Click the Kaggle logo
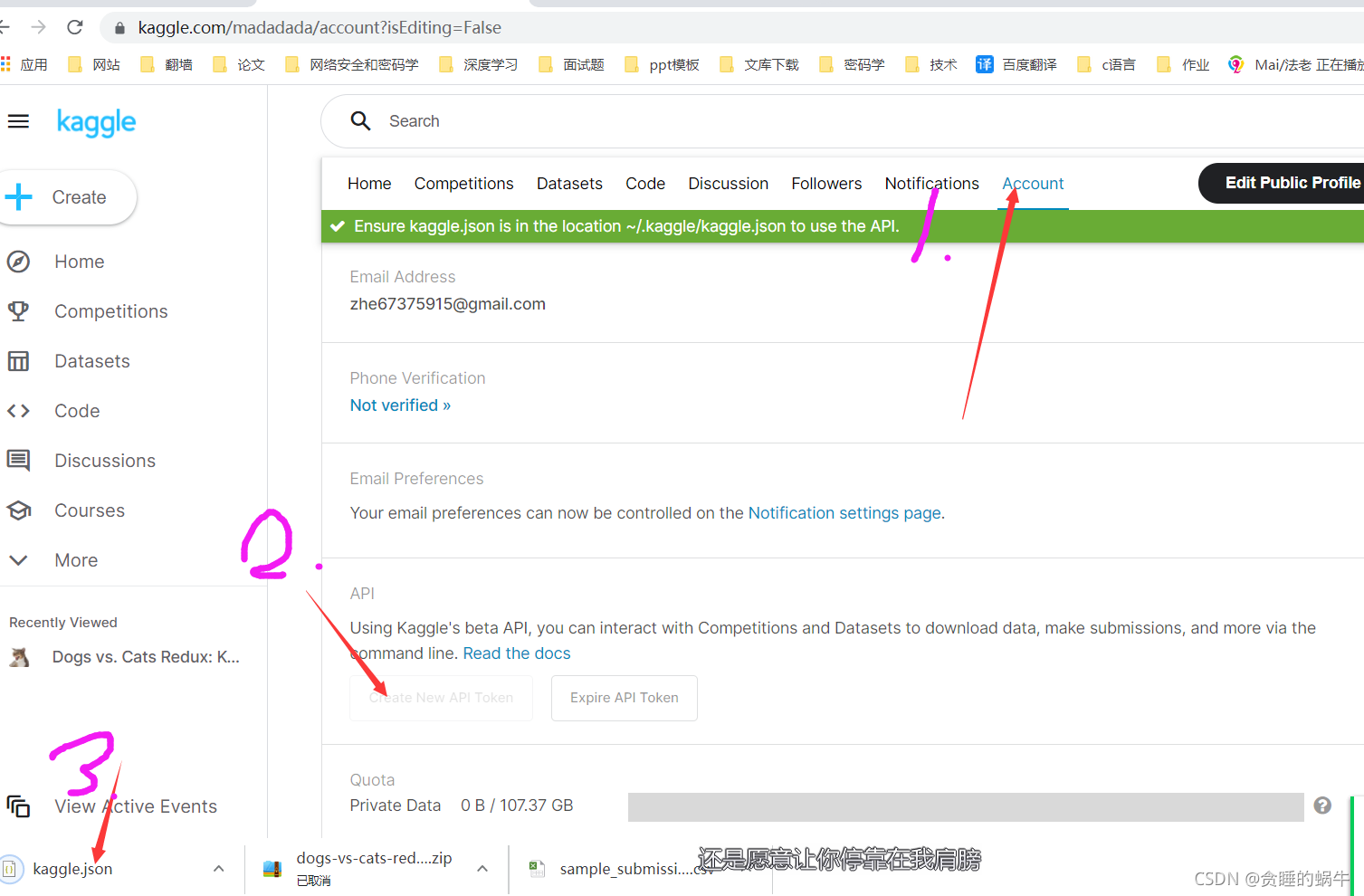1364x896 pixels. point(96,122)
